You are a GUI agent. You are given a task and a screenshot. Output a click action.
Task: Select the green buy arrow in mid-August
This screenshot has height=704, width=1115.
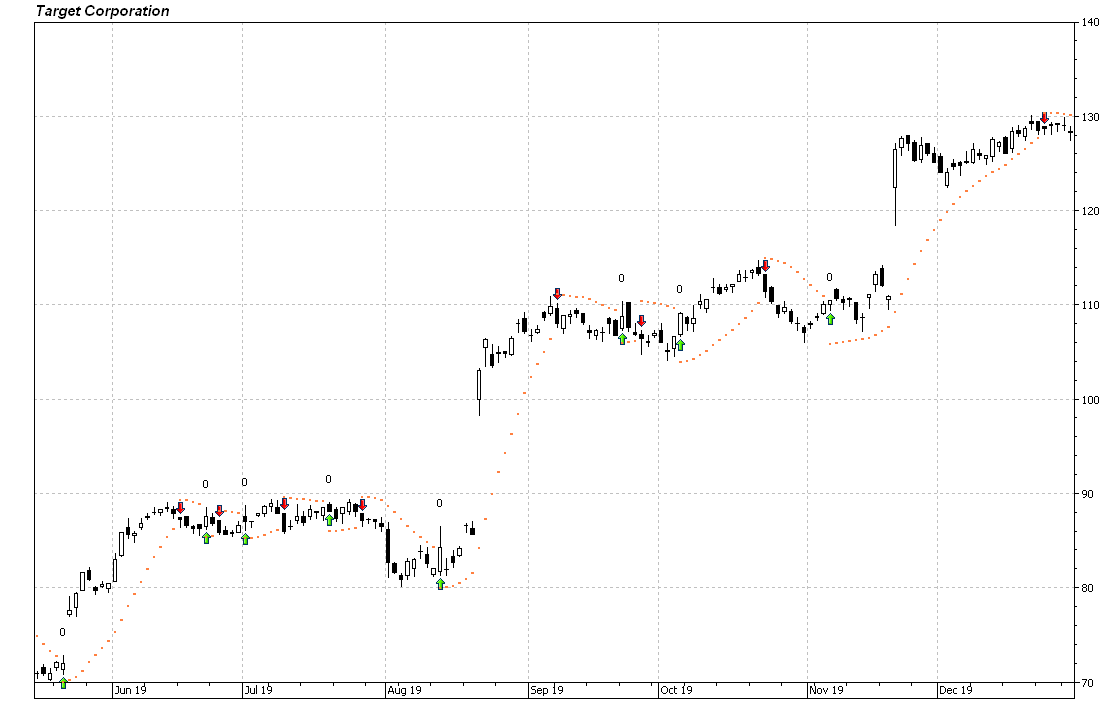point(440,584)
